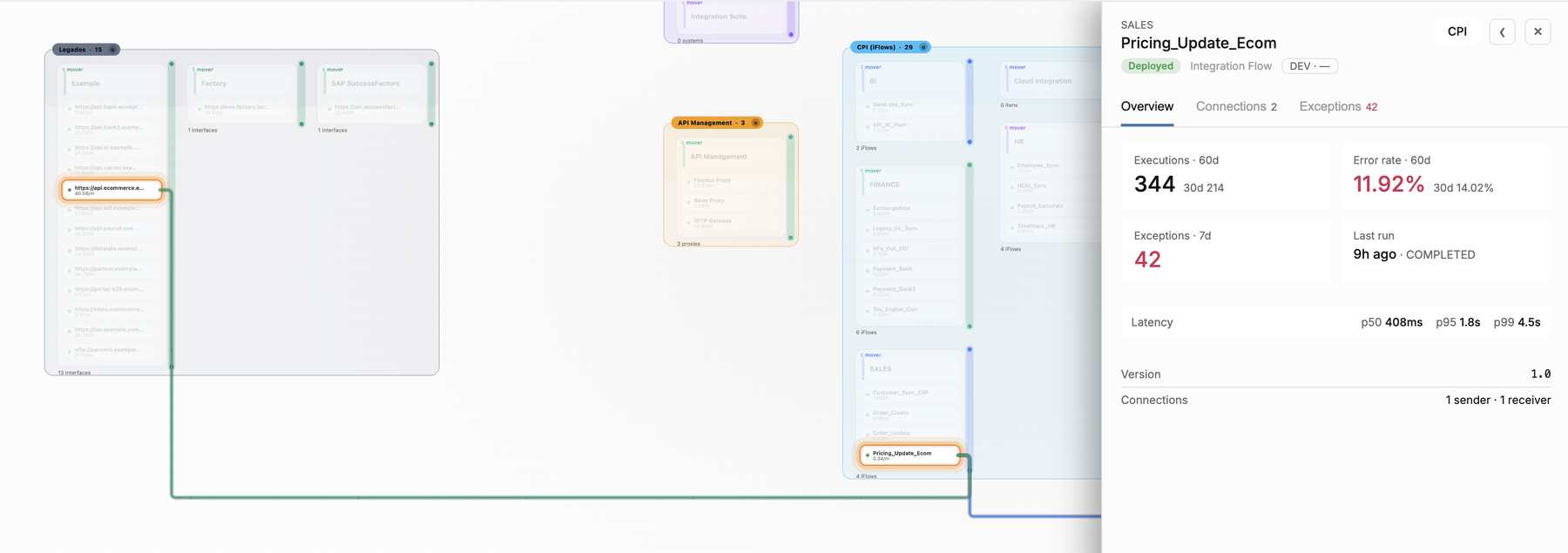Close the Pricing_Update_Ecom details panel

pos(1538,32)
